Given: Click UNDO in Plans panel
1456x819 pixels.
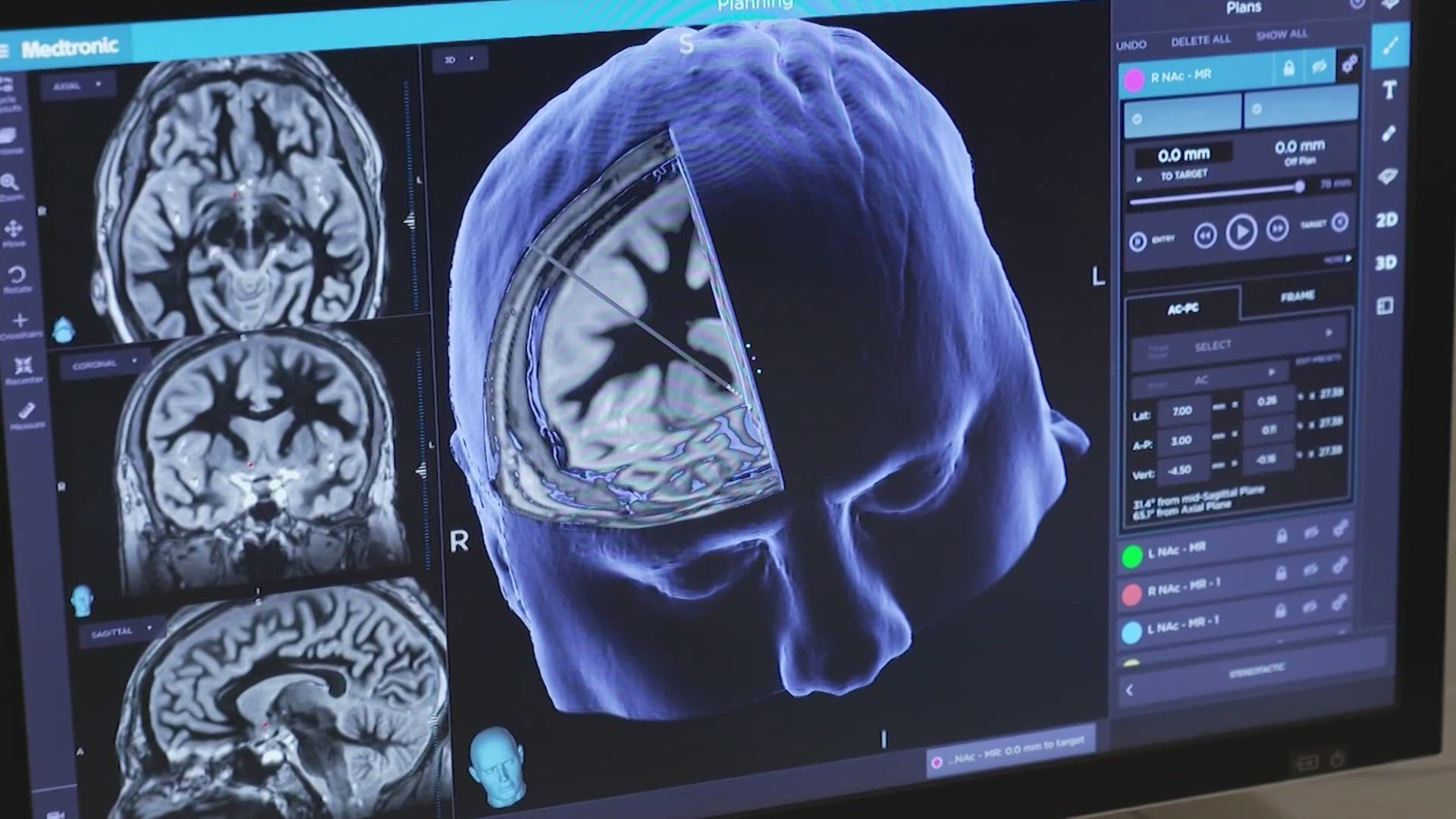Looking at the screenshot, I should pyautogui.click(x=1131, y=45).
